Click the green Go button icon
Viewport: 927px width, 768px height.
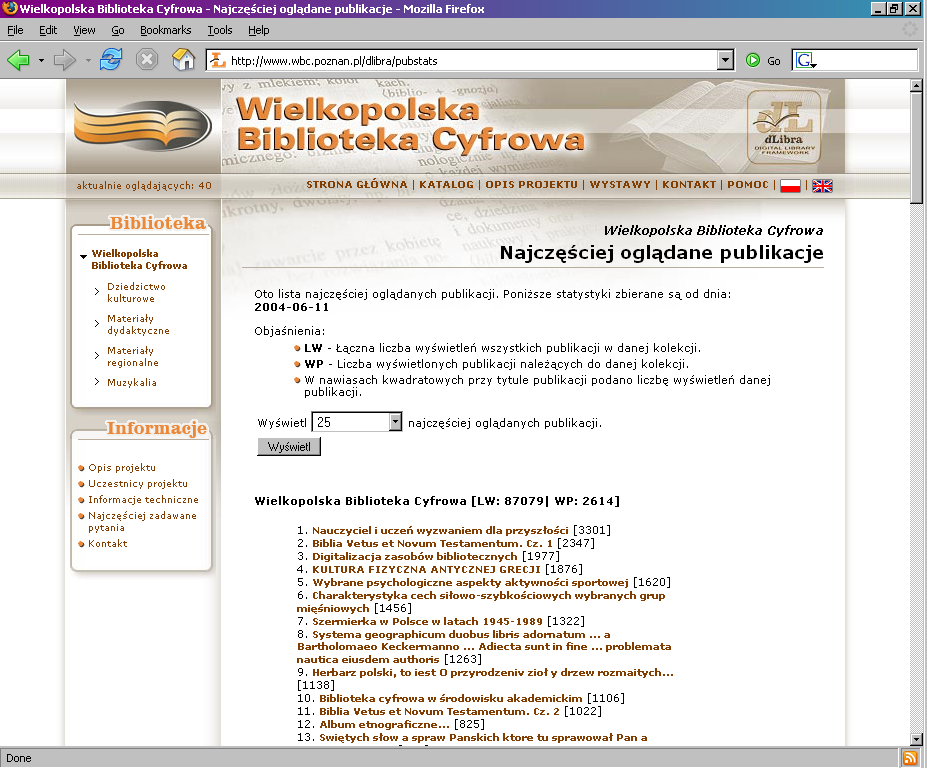(753, 60)
